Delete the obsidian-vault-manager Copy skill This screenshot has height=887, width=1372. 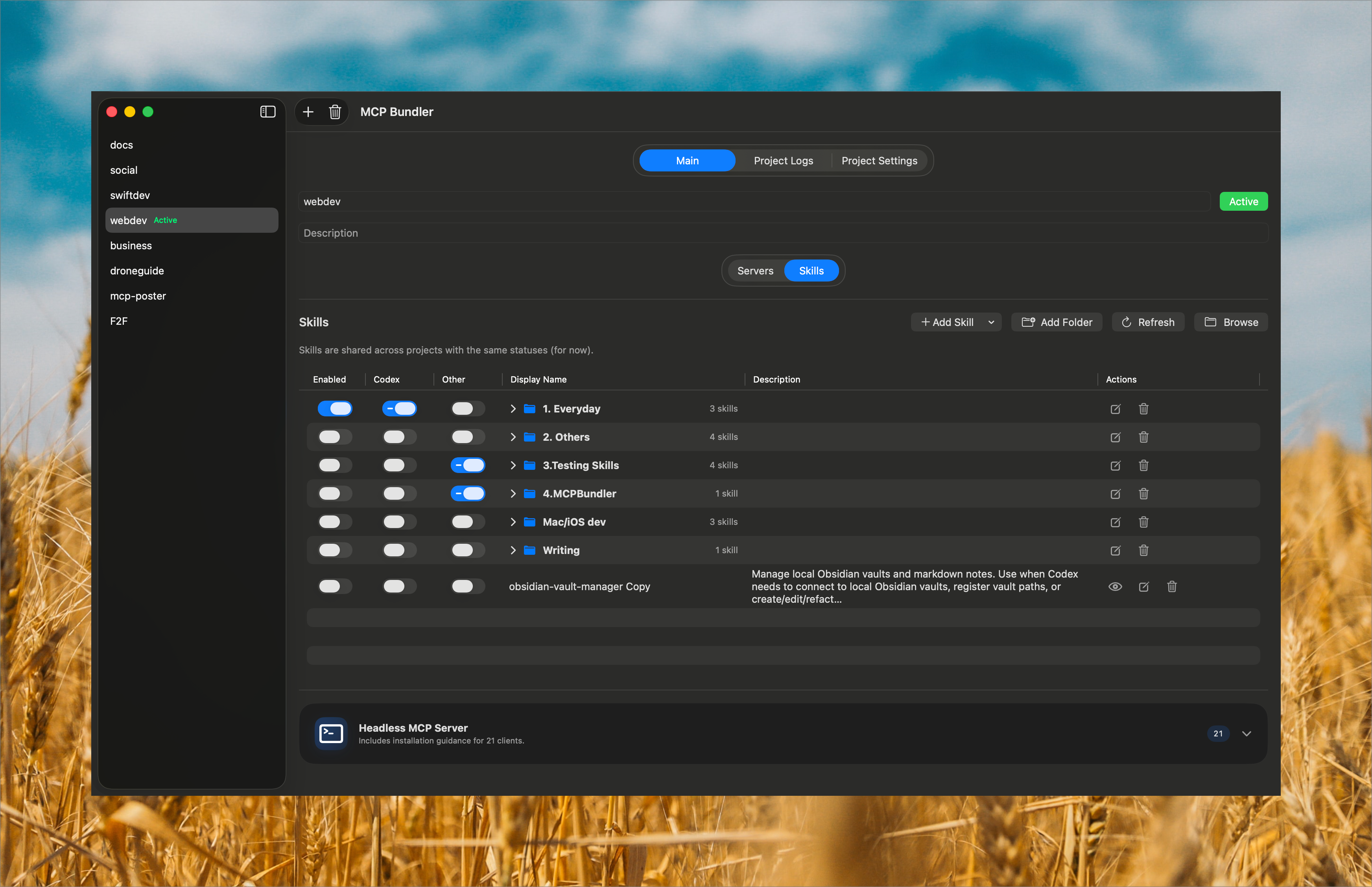pyautogui.click(x=1171, y=586)
